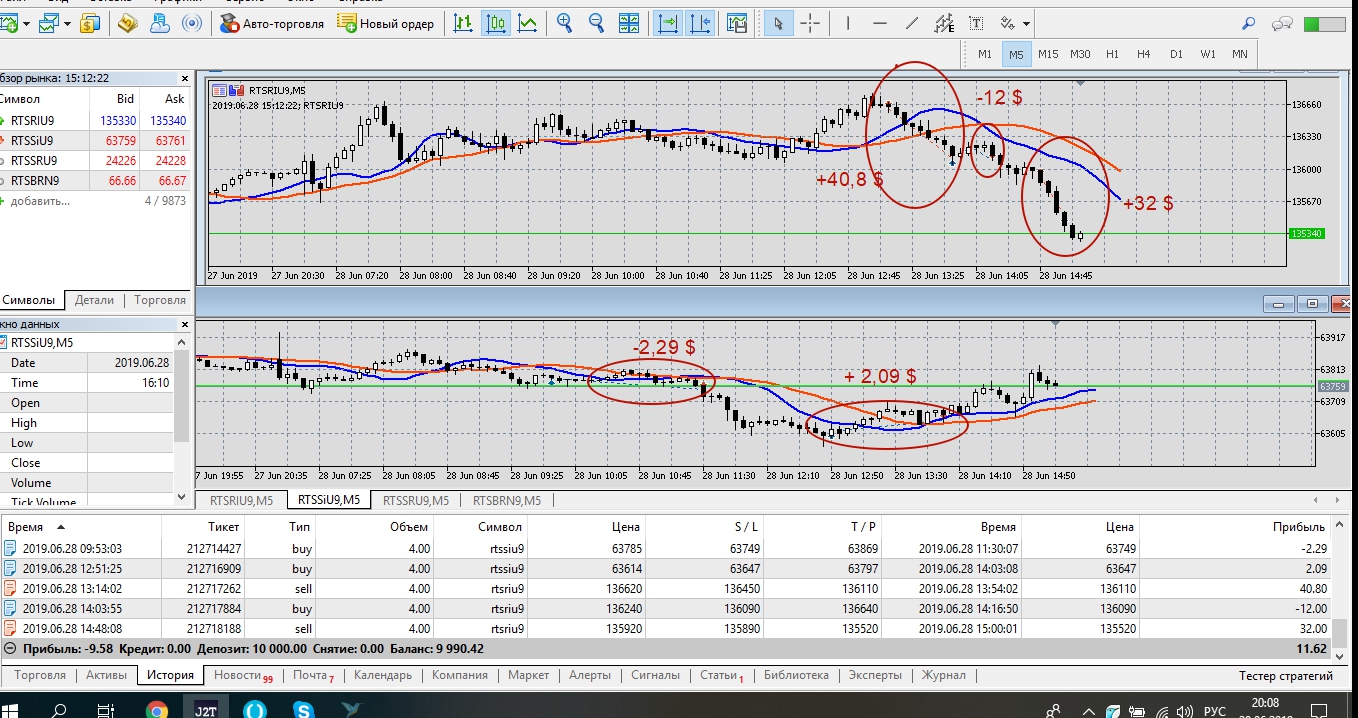Select the text label tool
The image size is (1358, 718).
(976, 23)
